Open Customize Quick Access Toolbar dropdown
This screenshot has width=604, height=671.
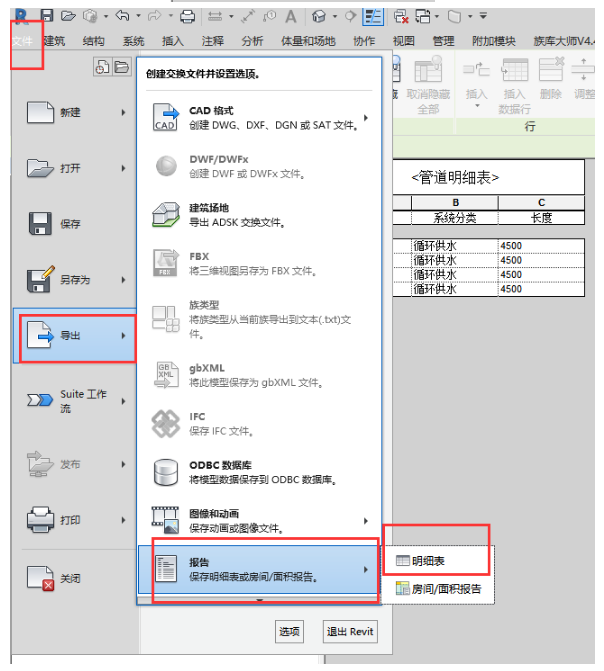click(483, 16)
